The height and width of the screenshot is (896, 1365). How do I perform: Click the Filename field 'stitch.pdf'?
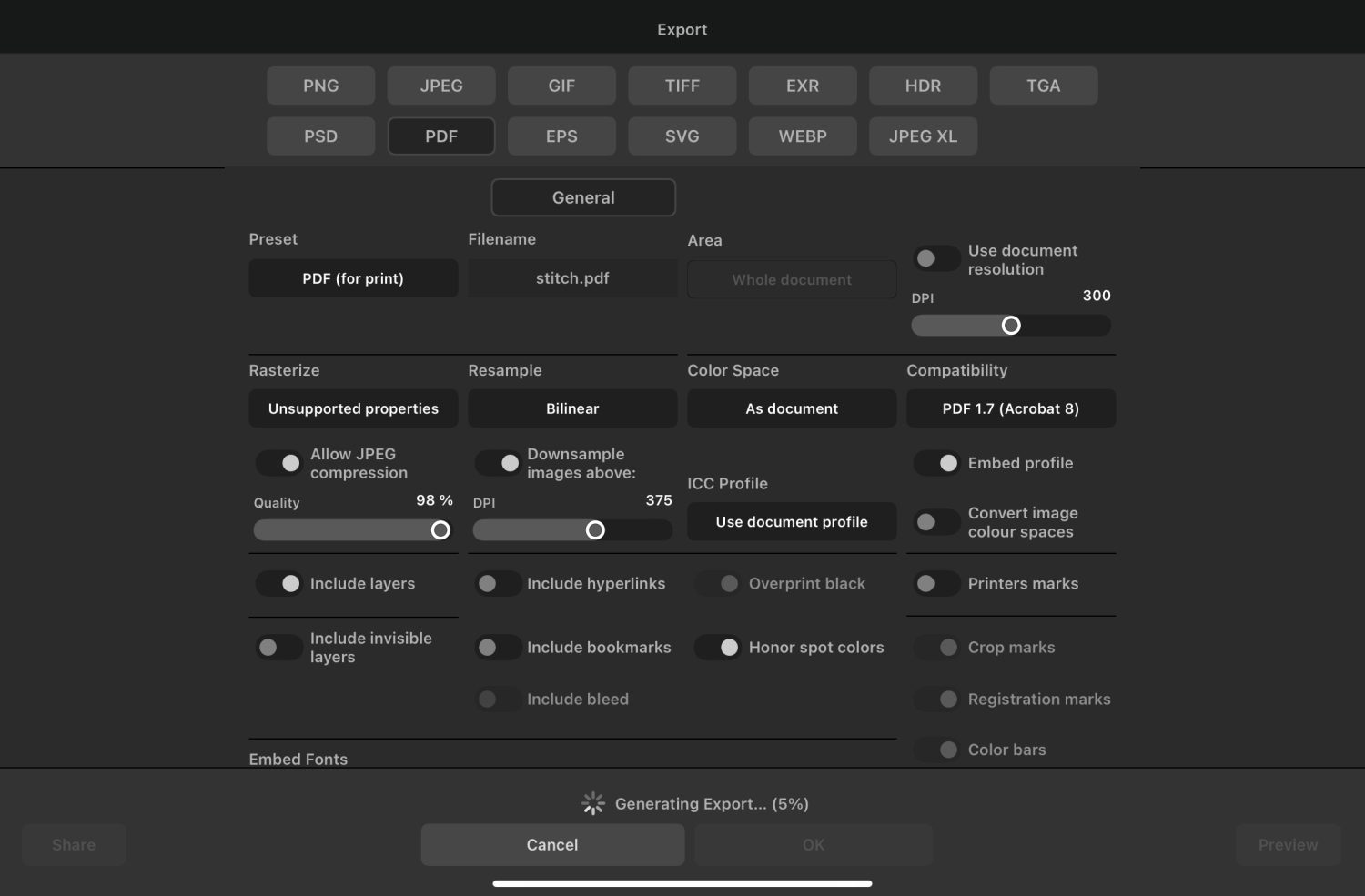click(572, 278)
